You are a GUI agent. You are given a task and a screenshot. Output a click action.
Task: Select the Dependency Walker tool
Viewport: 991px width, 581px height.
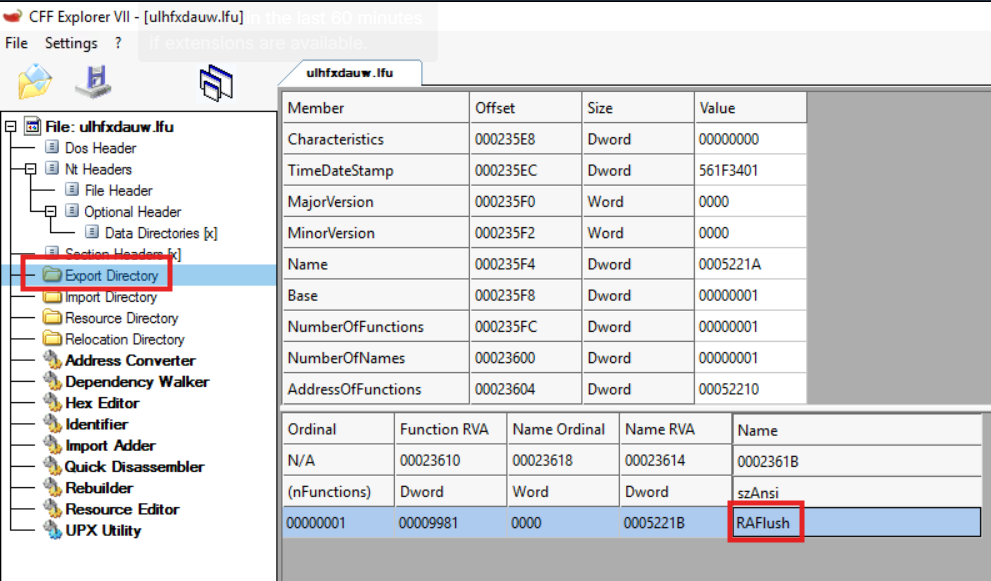(137, 382)
